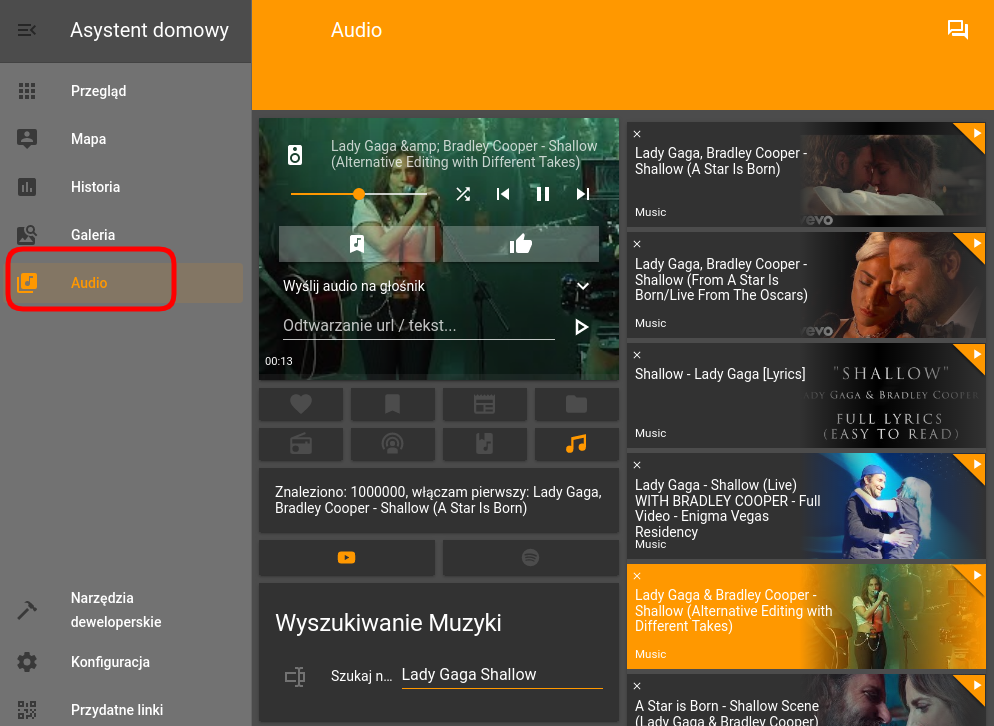Click the Asystent domowy title

pyautogui.click(x=150, y=30)
